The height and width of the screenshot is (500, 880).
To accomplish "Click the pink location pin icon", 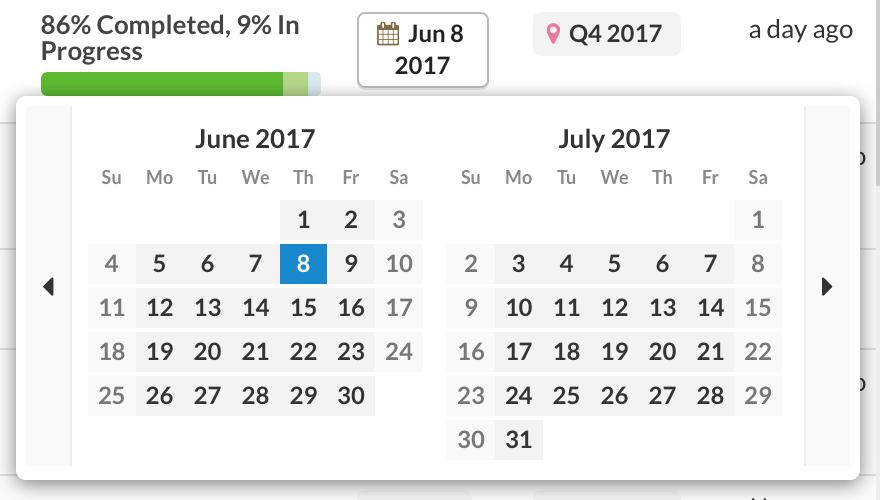I will [553, 34].
